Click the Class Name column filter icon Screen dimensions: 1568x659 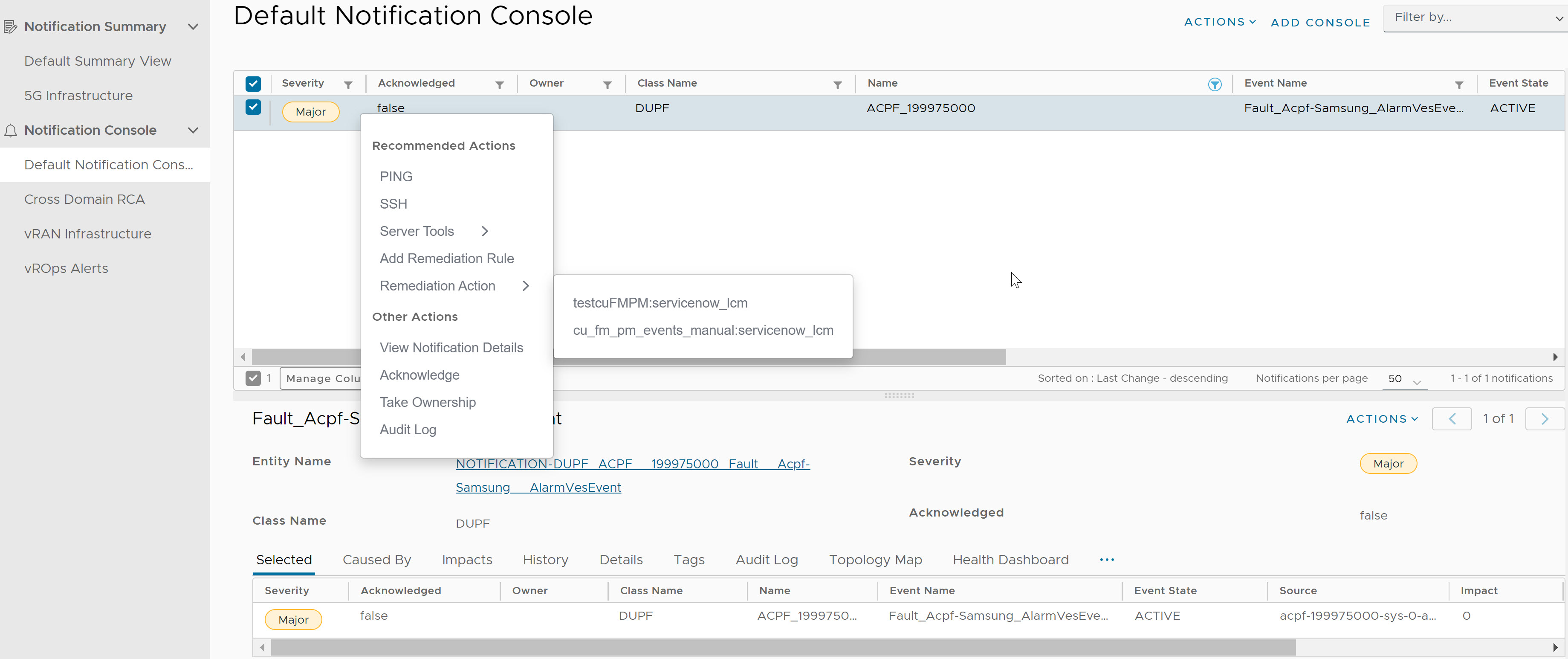[x=836, y=84]
